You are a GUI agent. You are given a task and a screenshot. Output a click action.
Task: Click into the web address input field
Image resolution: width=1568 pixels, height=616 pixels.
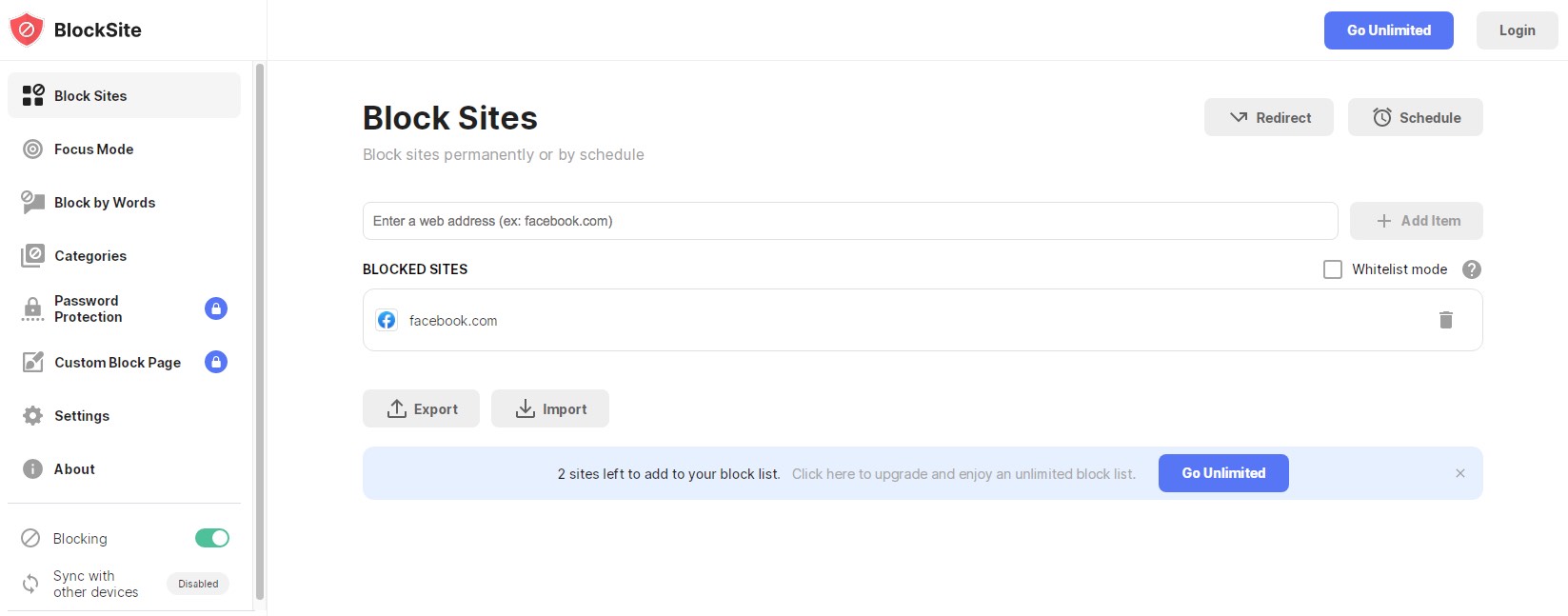850,221
